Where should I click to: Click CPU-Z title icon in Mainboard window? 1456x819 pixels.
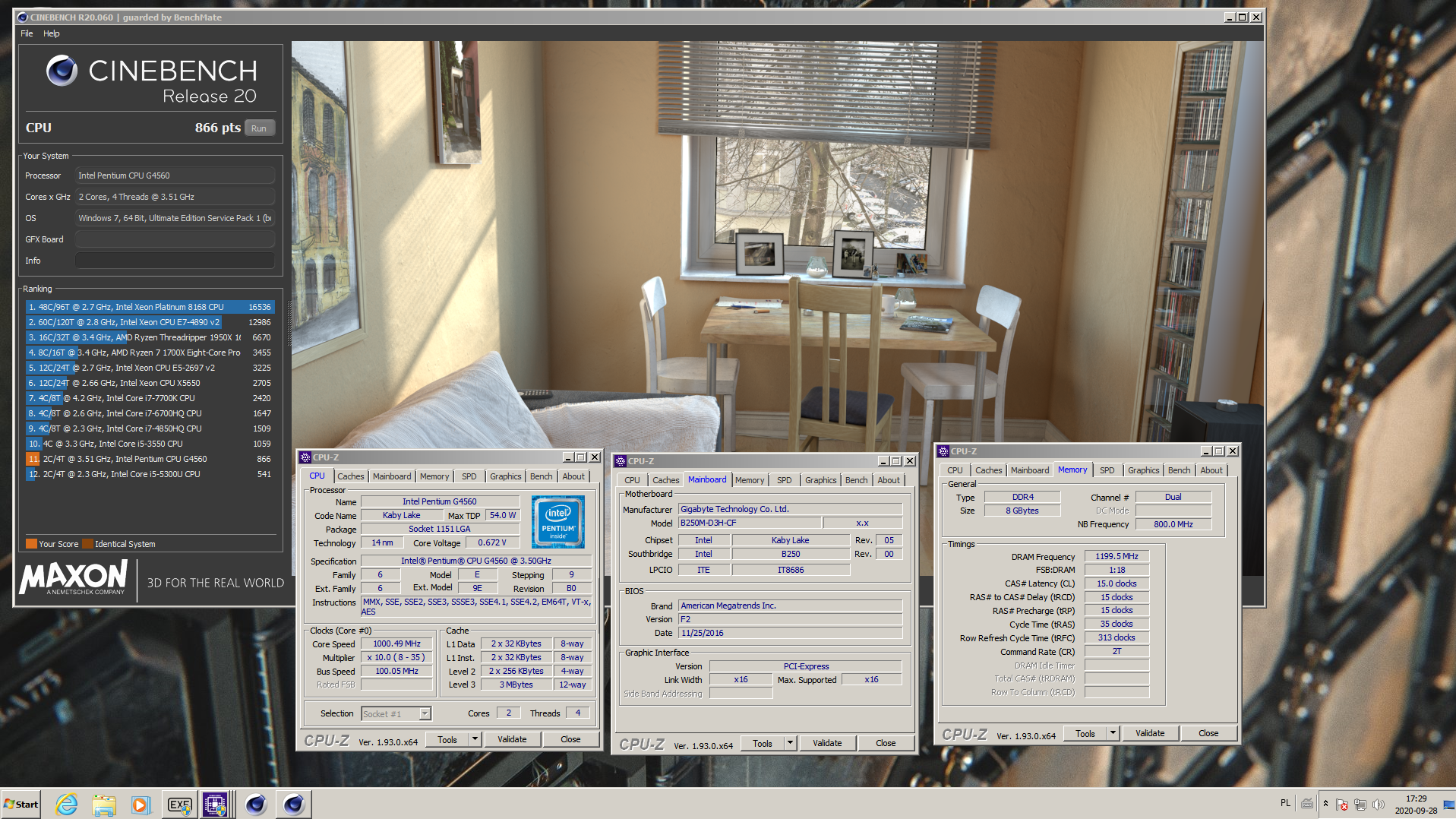coord(621,461)
